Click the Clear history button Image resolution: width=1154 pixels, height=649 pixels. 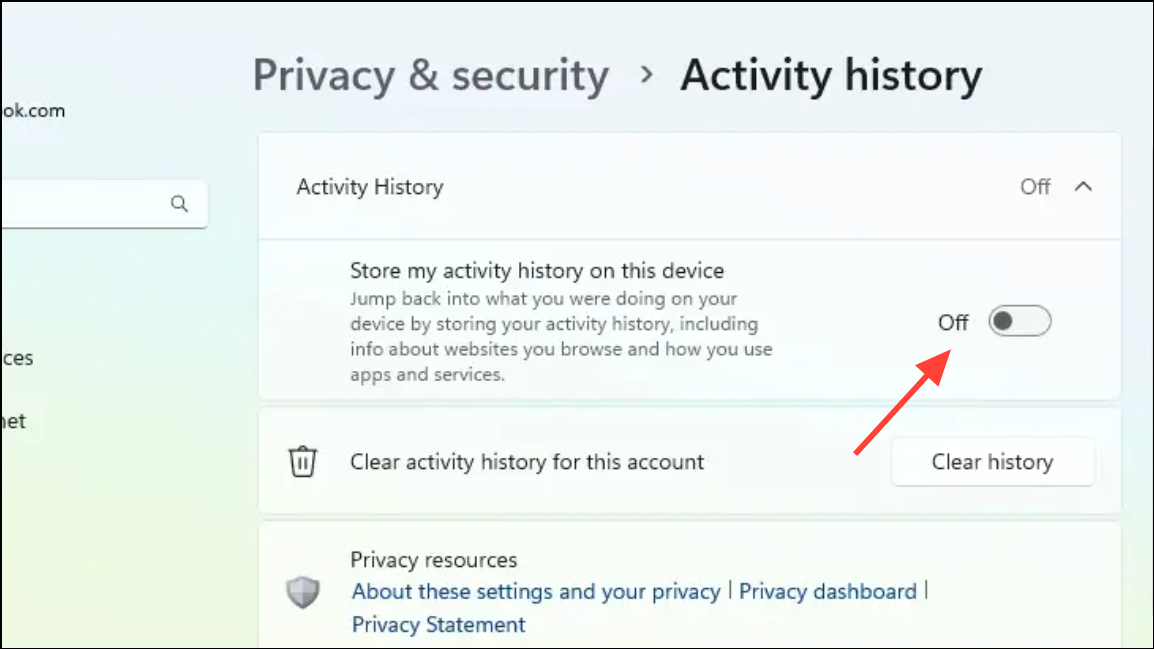tap(992, 462)
